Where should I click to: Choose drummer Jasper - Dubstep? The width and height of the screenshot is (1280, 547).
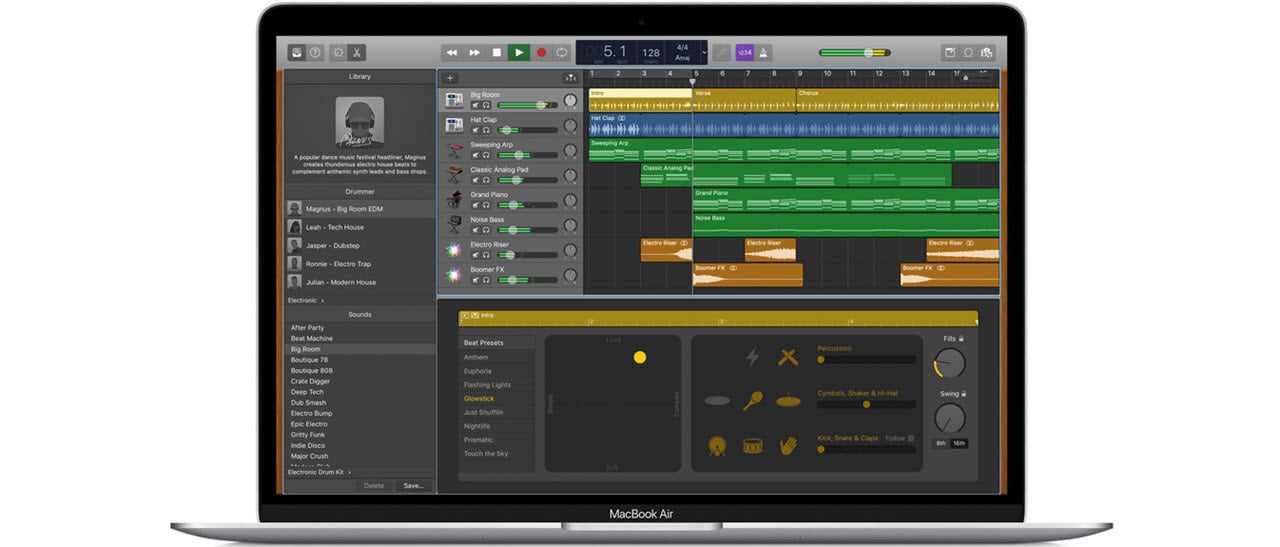tap(360, 245)
